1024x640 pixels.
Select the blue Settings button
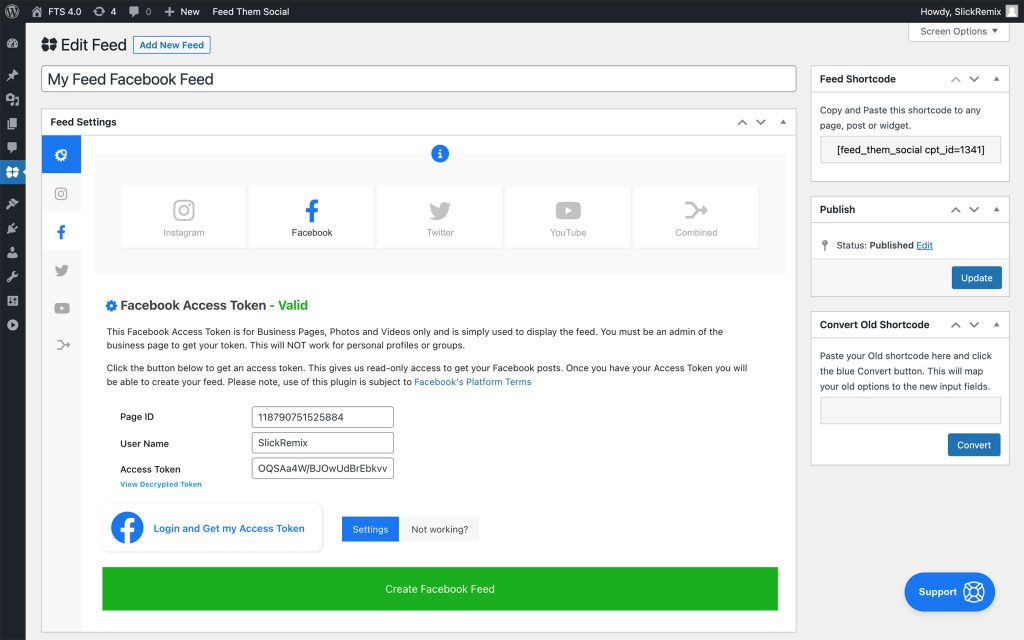pos(370,530)
